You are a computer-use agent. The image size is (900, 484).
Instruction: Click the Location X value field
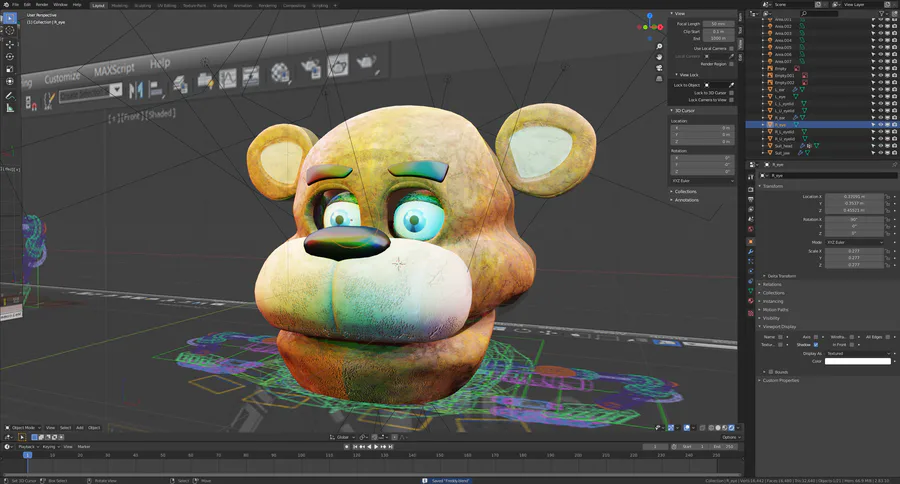click(855, 196)
